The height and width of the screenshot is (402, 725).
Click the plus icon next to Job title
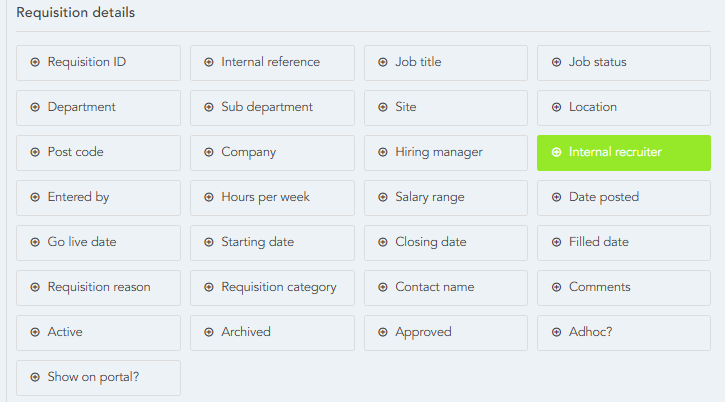coord(383,62)
